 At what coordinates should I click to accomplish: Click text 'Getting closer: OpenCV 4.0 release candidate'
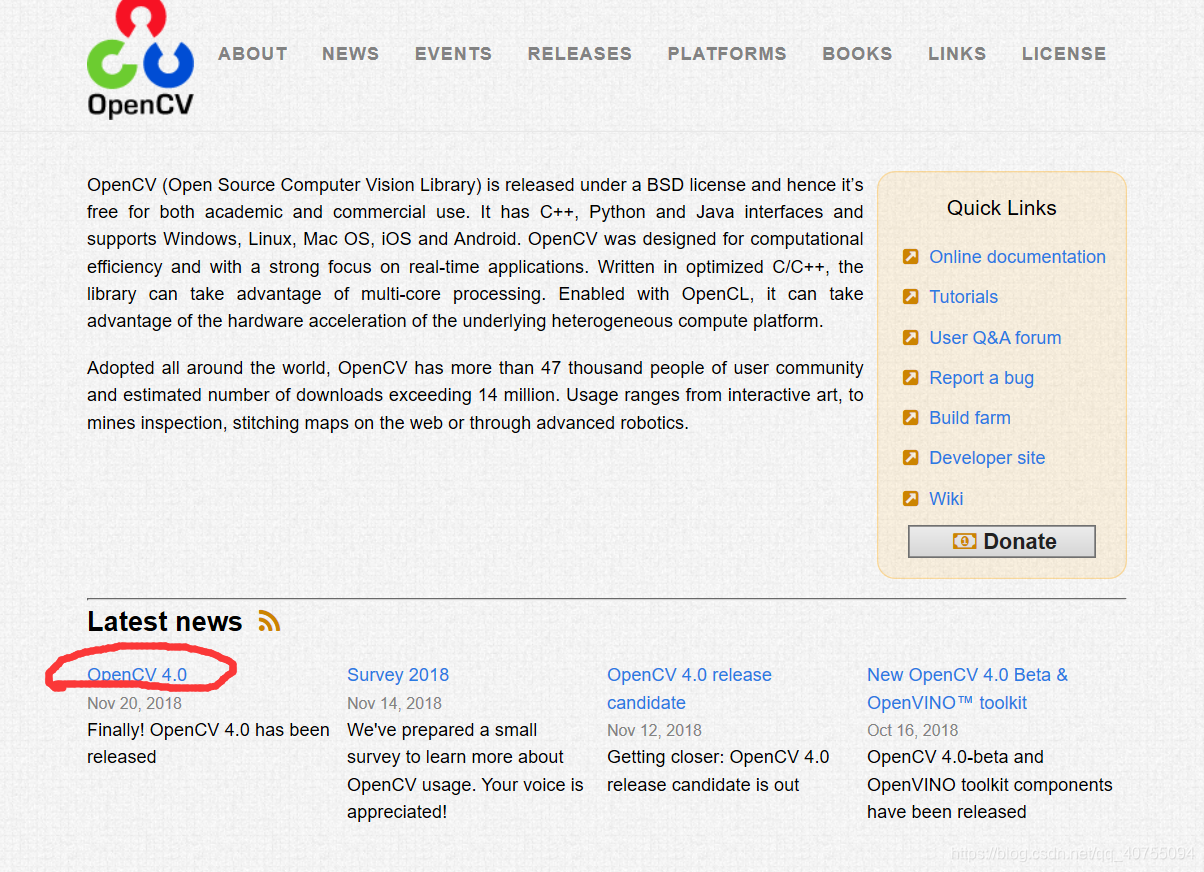(x=718, y=771)
